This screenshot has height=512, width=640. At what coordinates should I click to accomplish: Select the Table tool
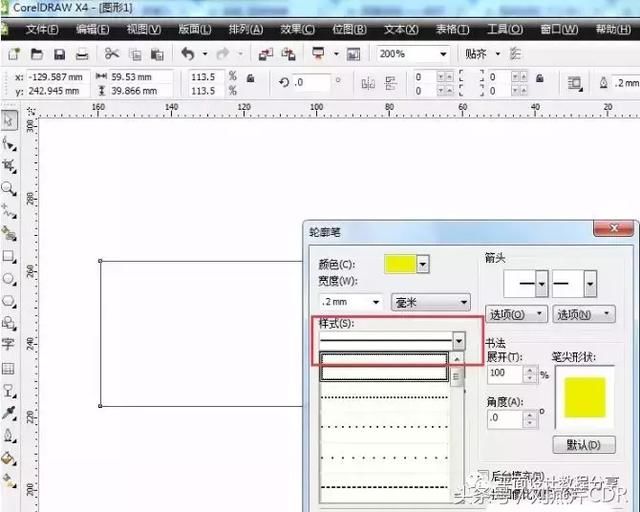9,369
